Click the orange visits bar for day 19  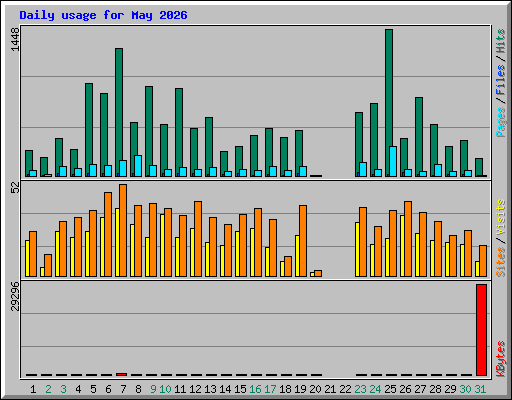coord(303,241)
